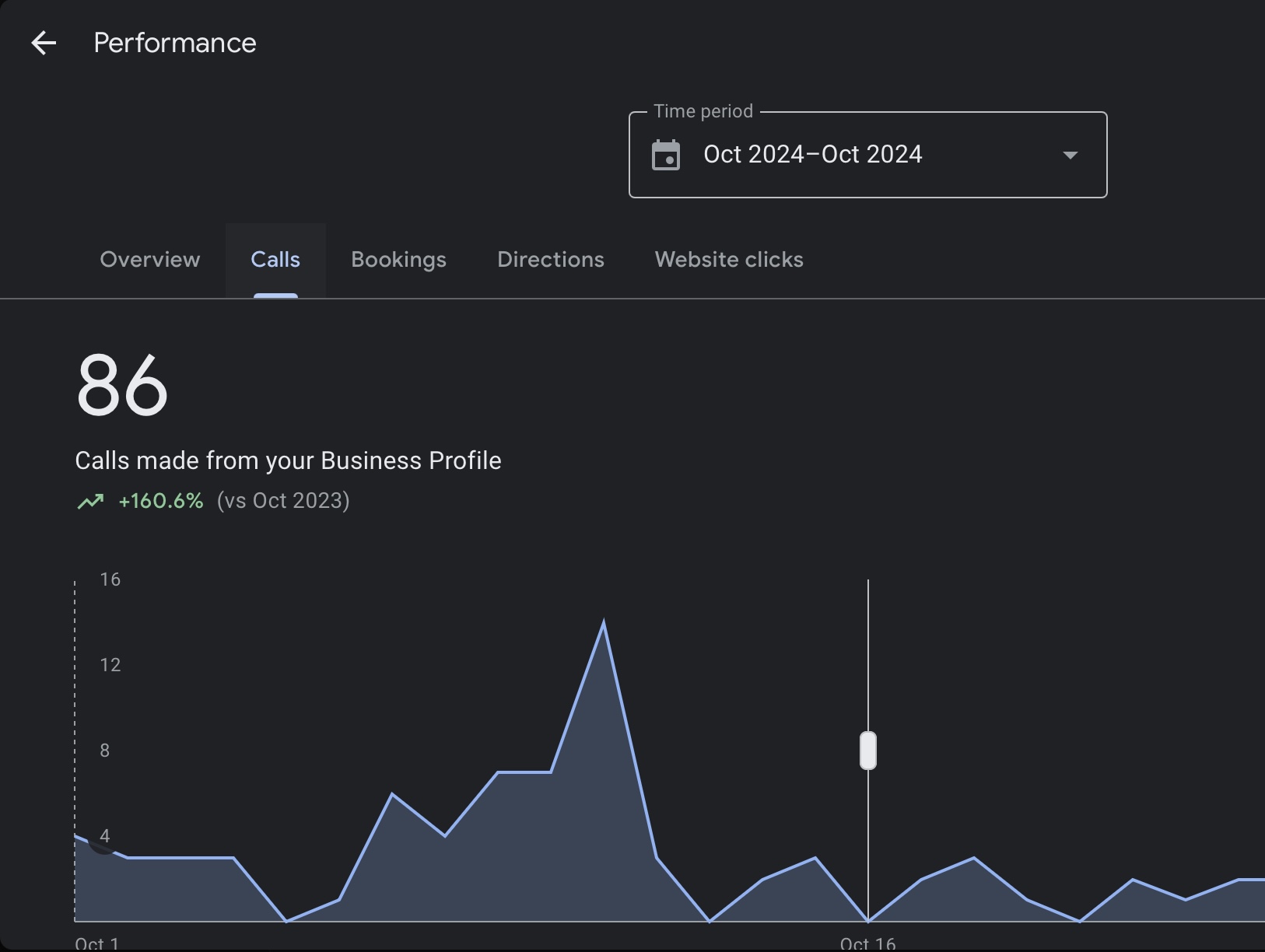This screenshot has height=952, width=1265.
Task: Click Calls made from your Business Profile
Action: [288, 460]
